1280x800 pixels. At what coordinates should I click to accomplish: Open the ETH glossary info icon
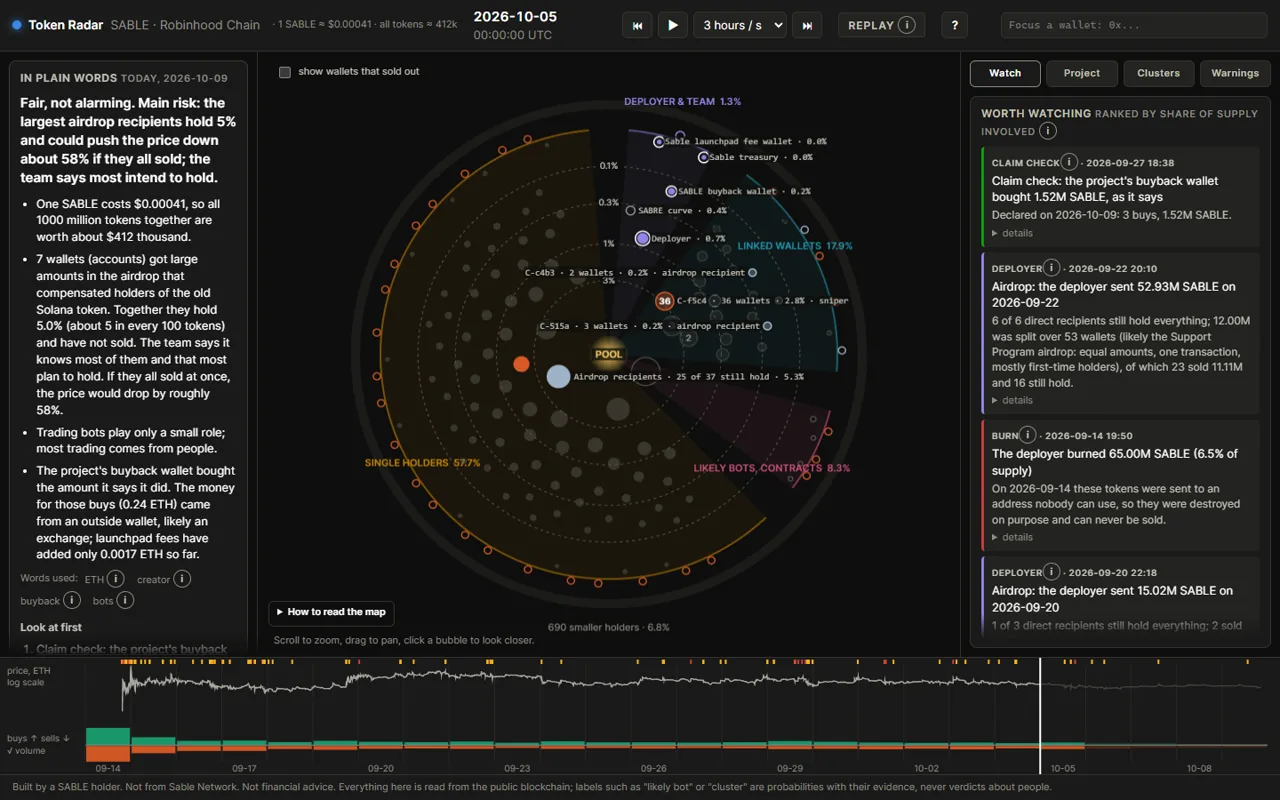pos(116,579)
